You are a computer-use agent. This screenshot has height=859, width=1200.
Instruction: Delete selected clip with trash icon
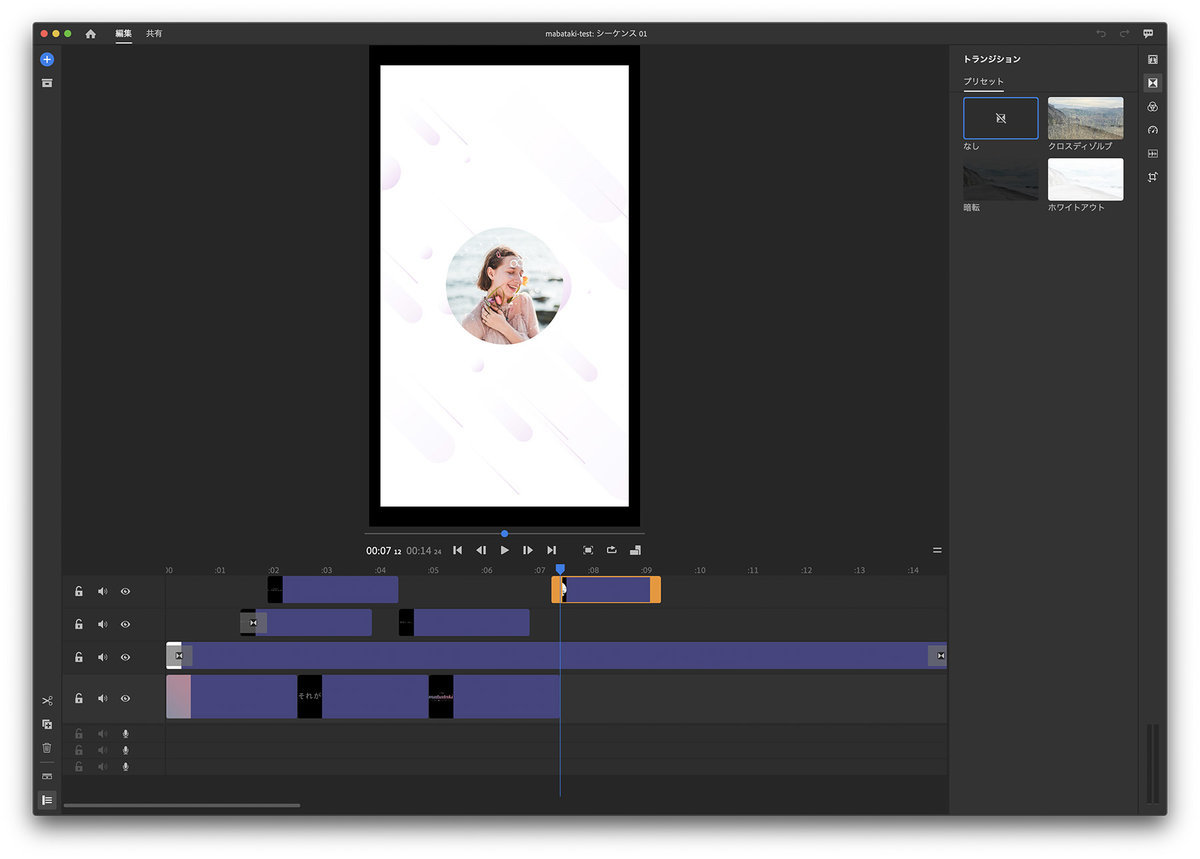47,747
